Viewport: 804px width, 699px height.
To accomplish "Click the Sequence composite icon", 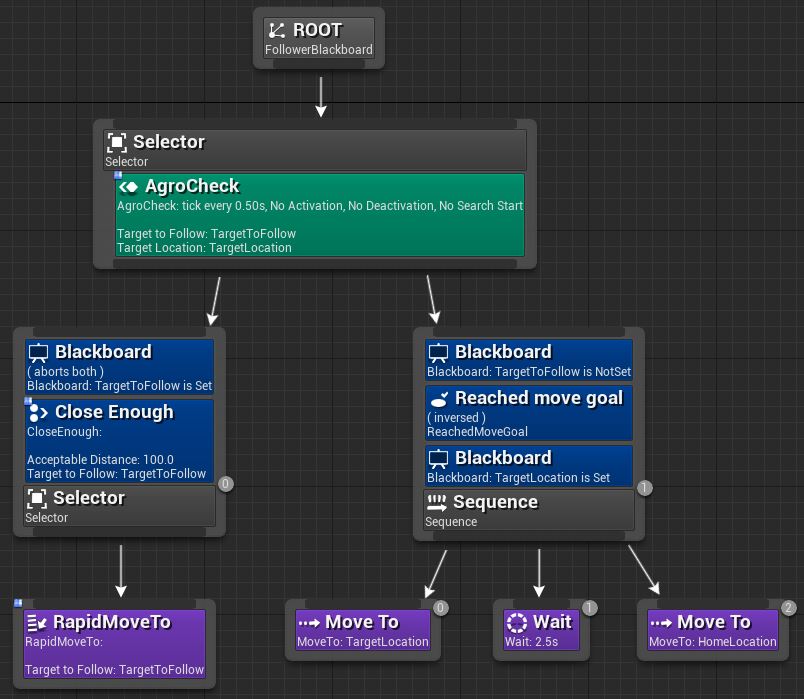I will coord(437,502).
